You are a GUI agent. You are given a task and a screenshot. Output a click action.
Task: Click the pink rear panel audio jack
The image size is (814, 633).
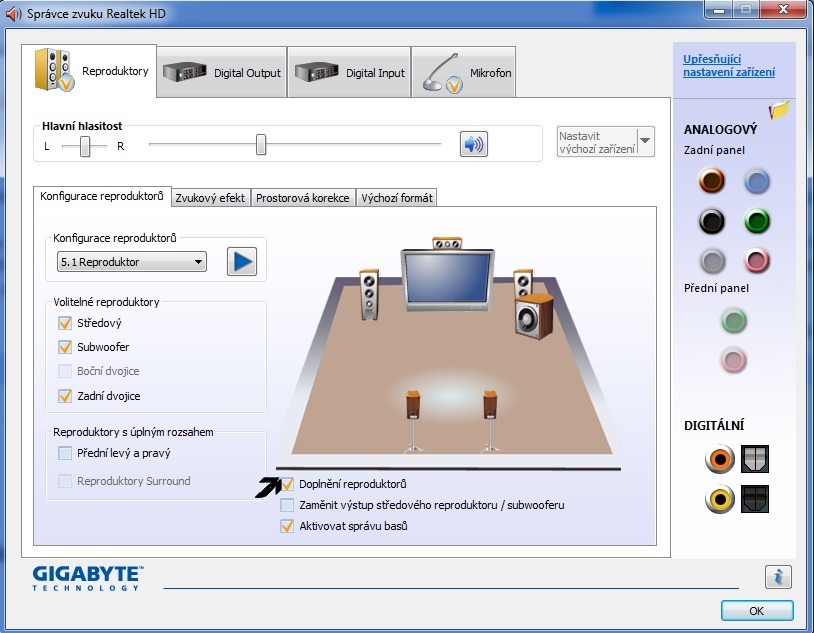coord(756,261)
